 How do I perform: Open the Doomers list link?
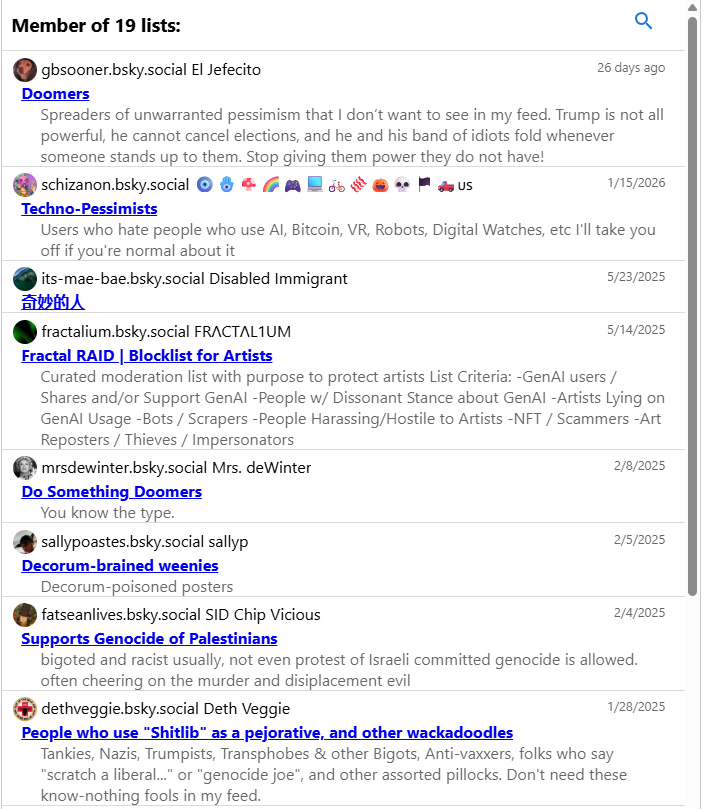click(x=55, y=94)
